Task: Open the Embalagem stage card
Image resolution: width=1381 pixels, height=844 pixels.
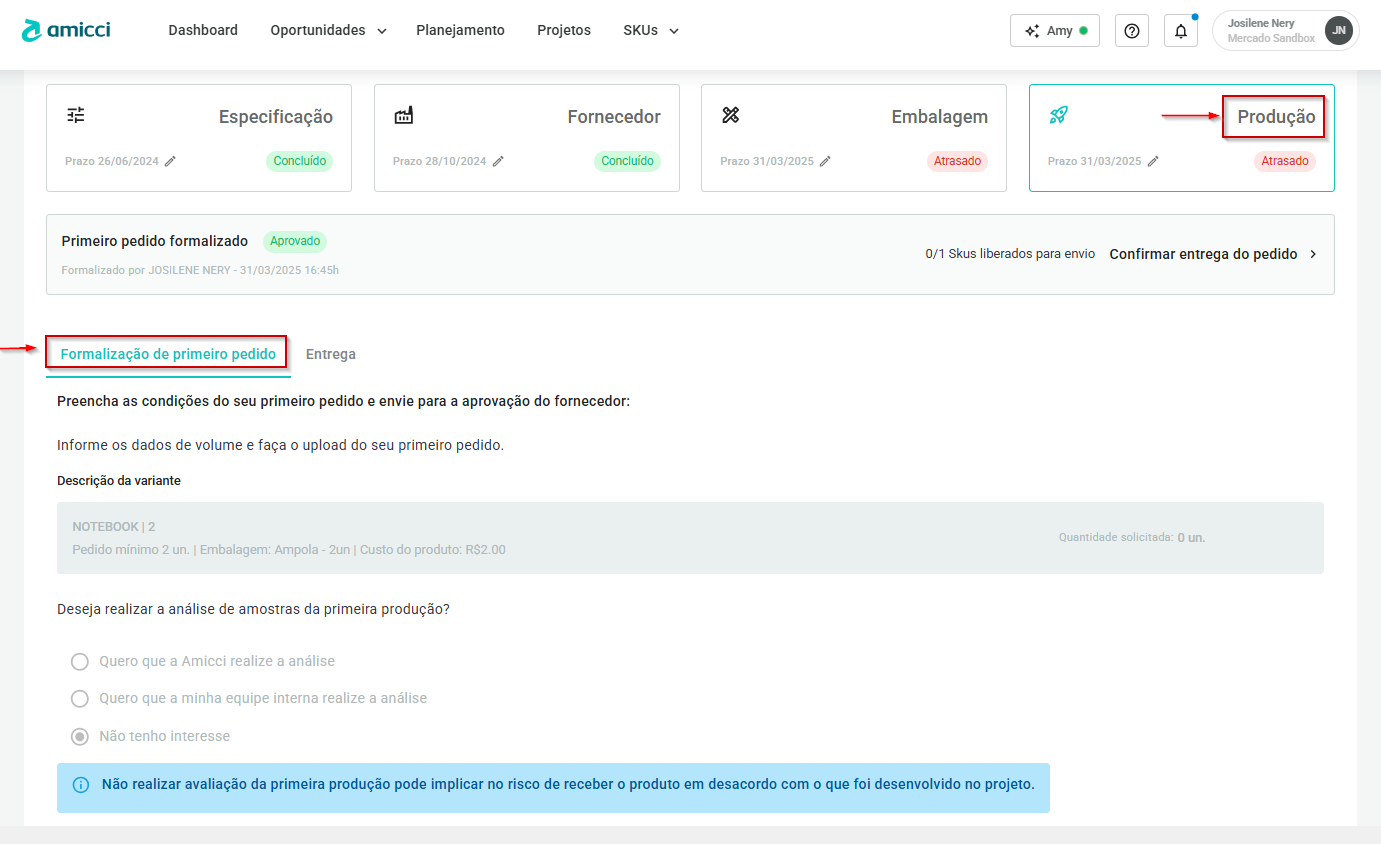Action: pos(853,137)
